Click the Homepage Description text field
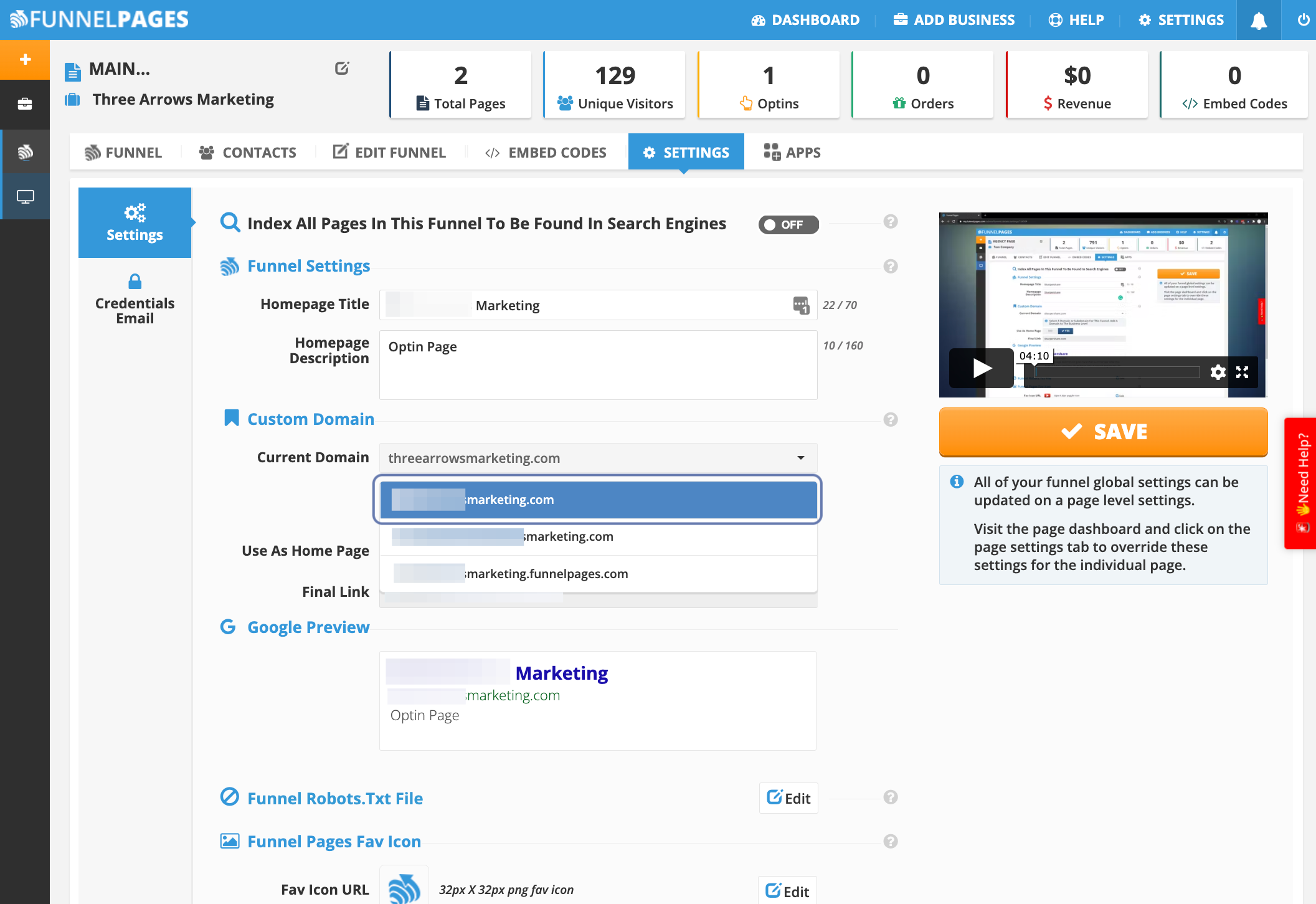Screen dimensions: 1316x904 click(598, 365)
